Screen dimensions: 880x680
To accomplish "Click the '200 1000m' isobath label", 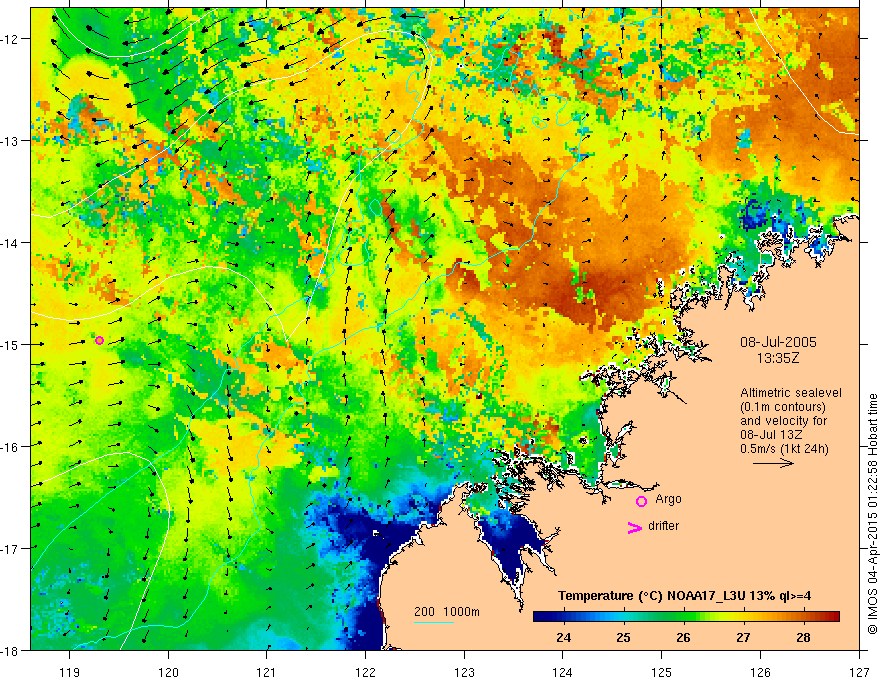I will pos(447,612).
